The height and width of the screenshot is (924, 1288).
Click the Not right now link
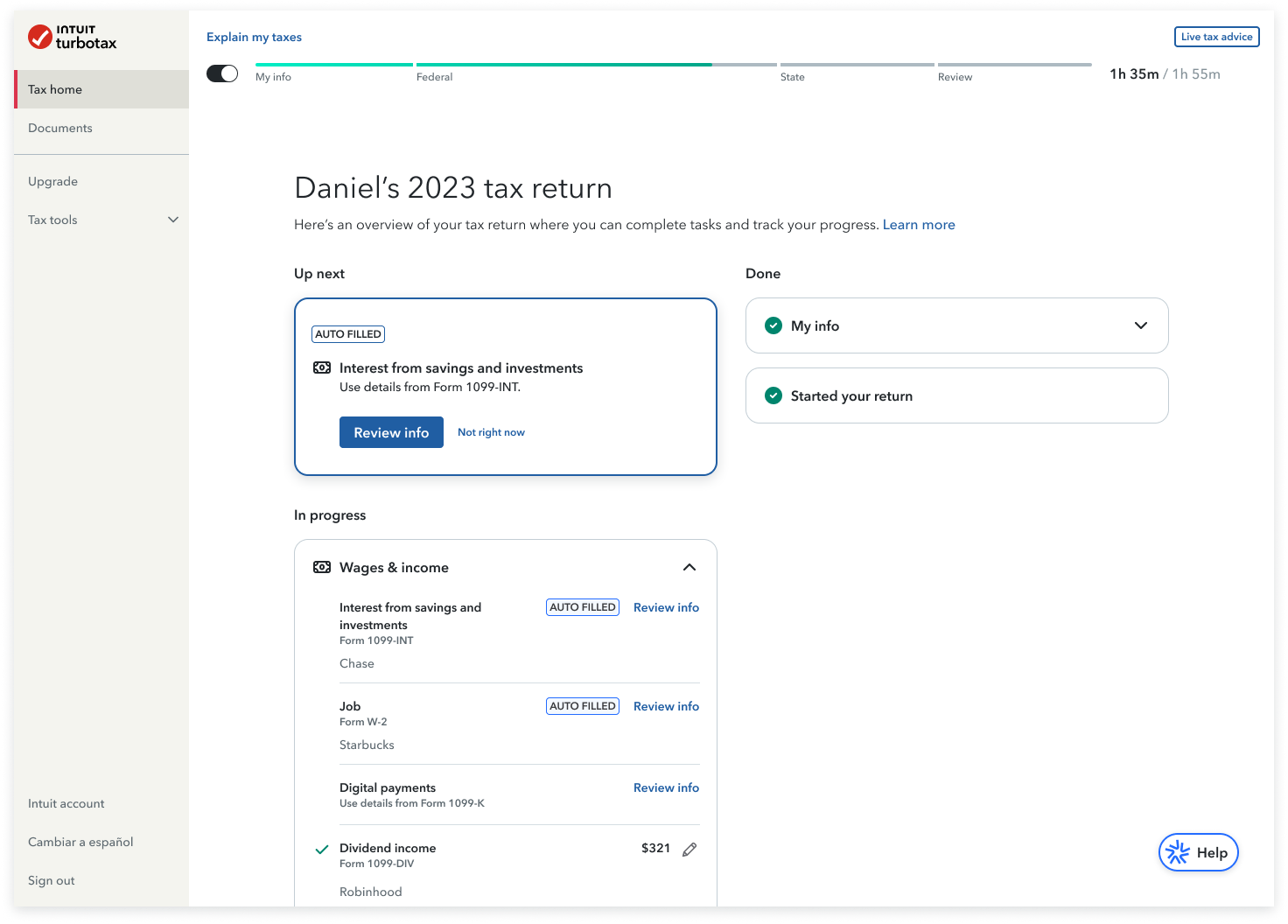(491, 432)
